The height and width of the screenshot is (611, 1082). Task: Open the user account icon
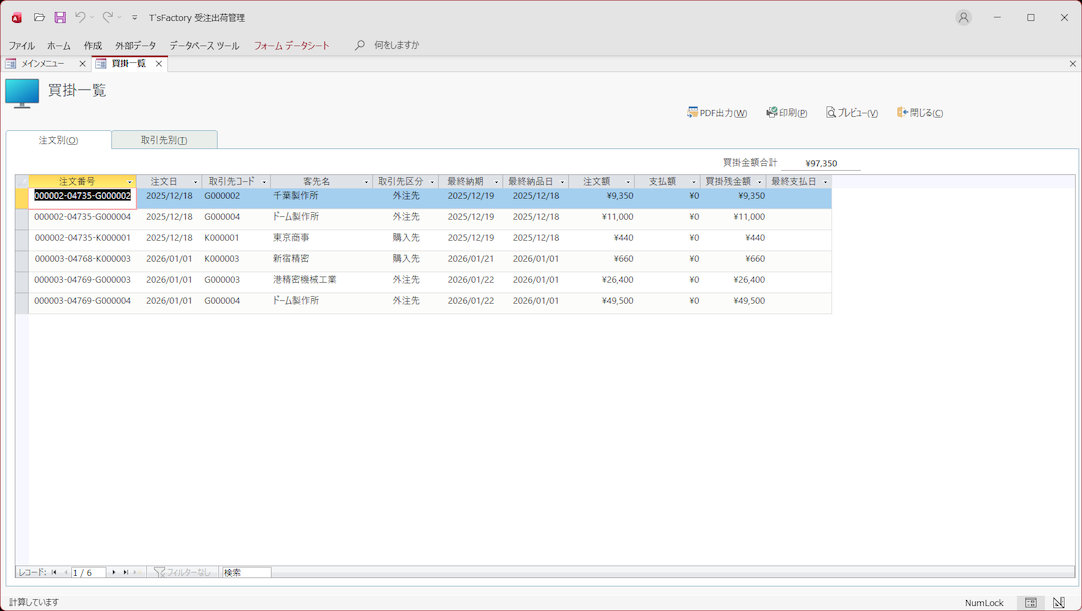coord(963,17)
